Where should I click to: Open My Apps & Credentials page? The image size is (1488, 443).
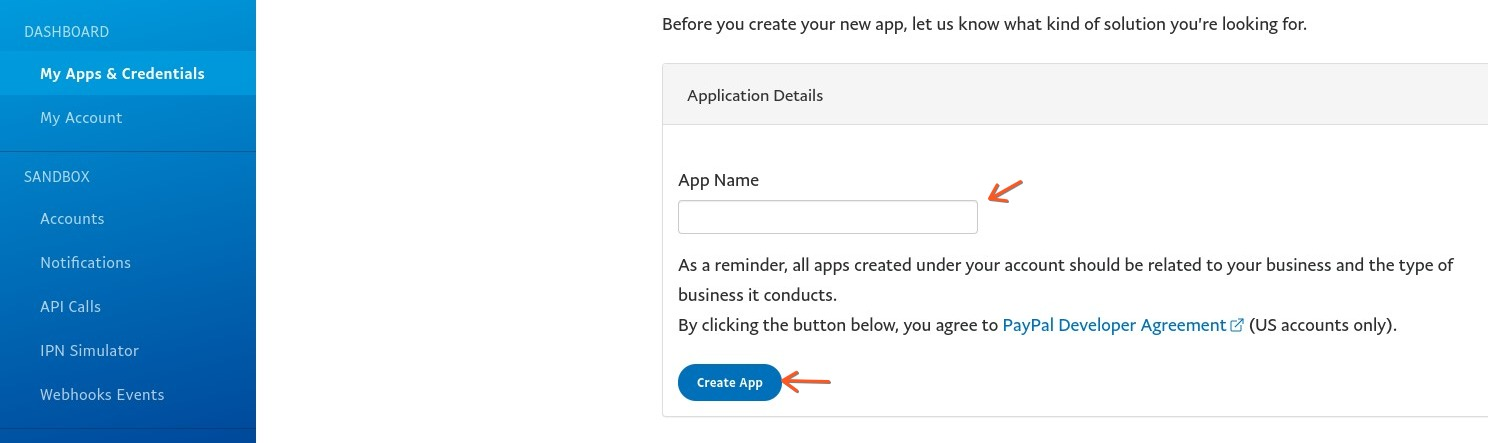(x=122, y=74)
